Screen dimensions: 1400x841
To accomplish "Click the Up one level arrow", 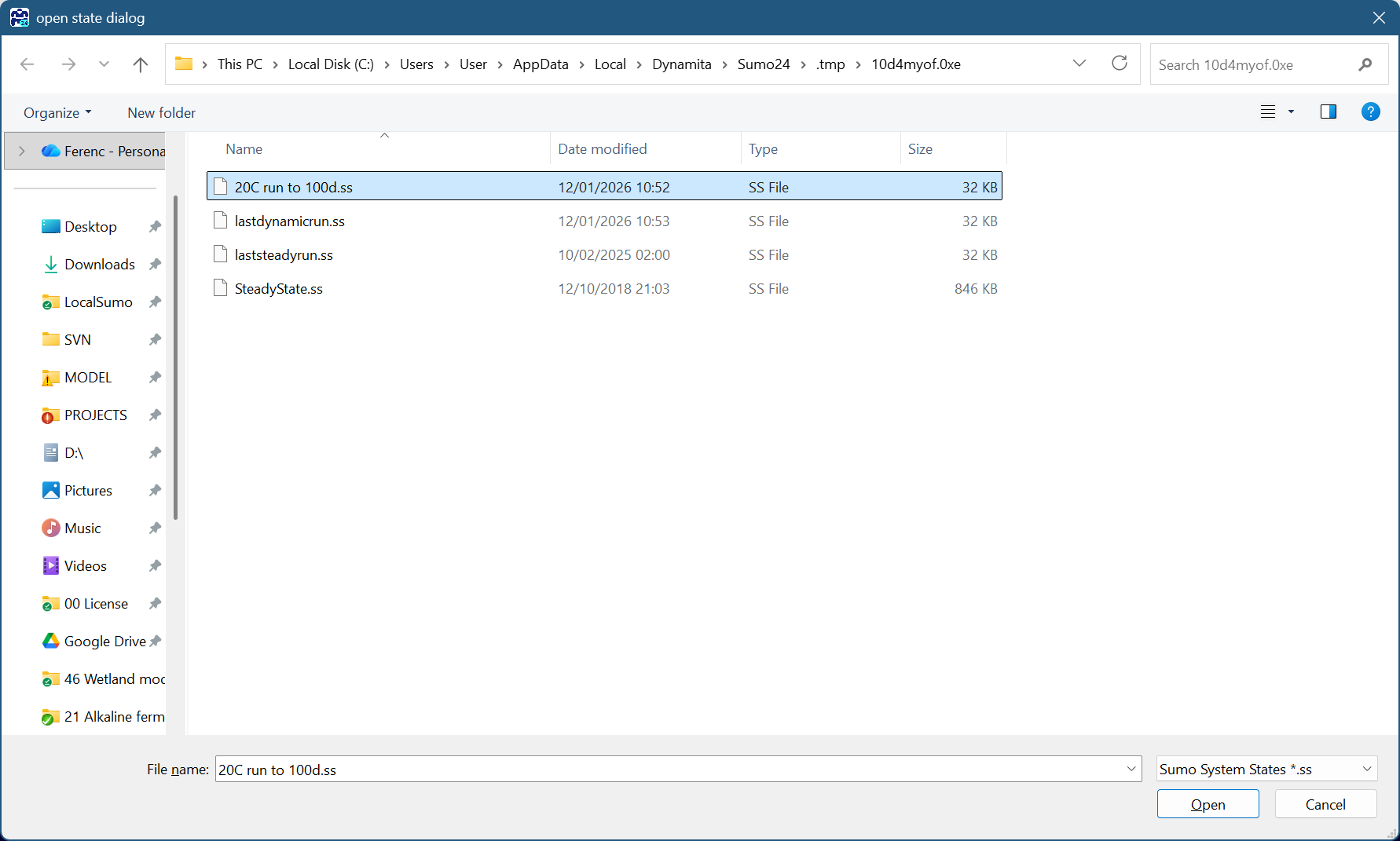I will tap(141, 64).
